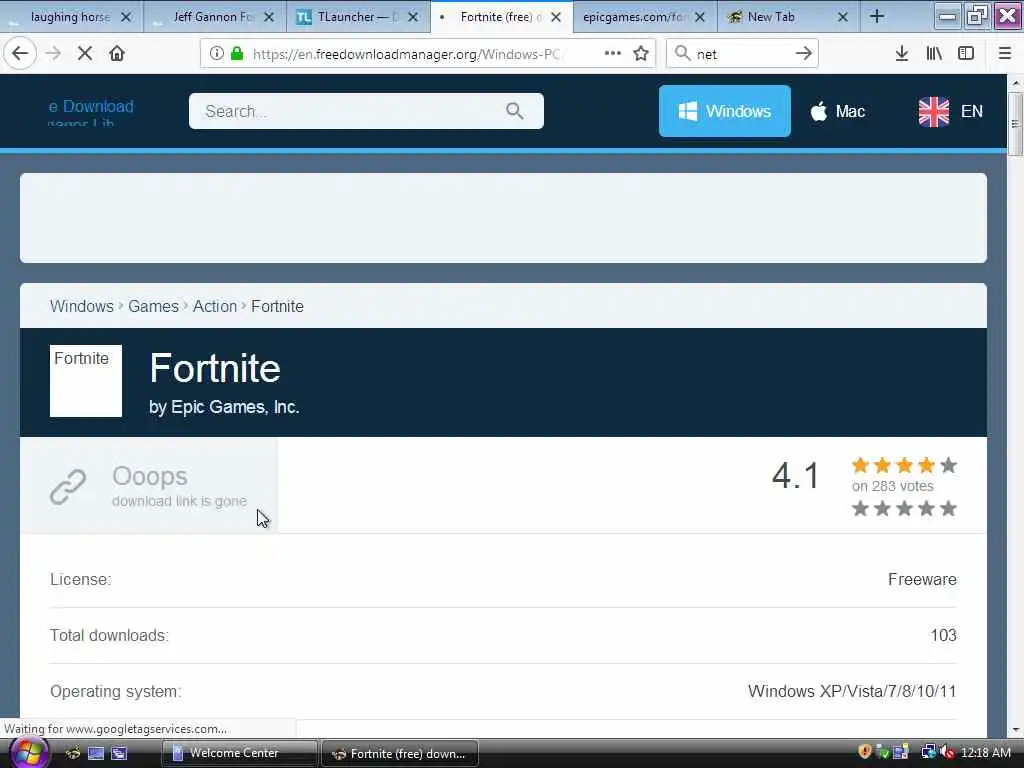Click the Show Desktop quick launch icon

96,754
